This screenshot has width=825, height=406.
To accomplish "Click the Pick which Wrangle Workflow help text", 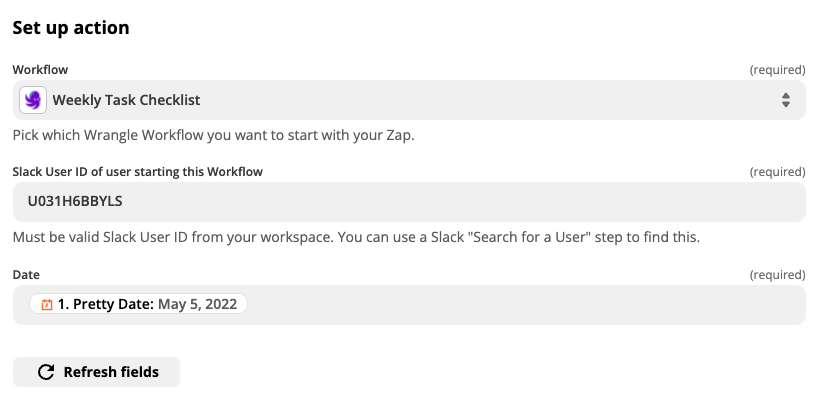I will [214, 135].
